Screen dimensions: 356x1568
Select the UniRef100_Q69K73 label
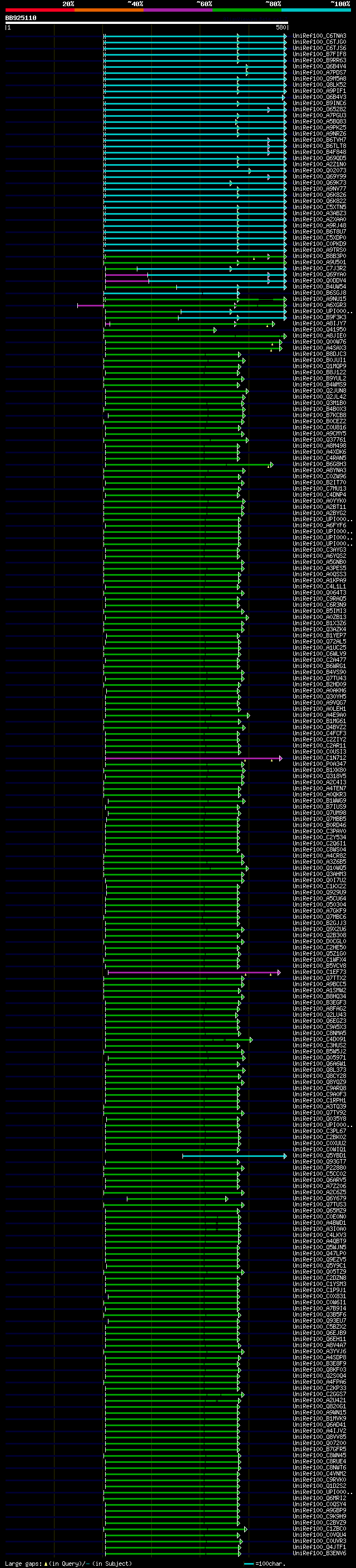(x=319, y=182)
